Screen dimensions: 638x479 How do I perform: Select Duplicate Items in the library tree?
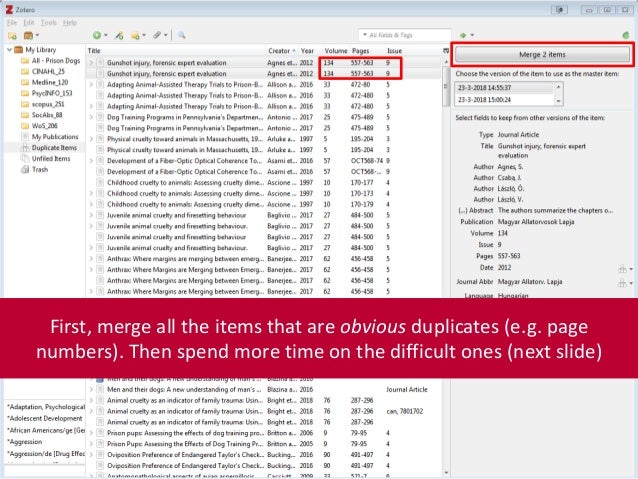(54, 148)
